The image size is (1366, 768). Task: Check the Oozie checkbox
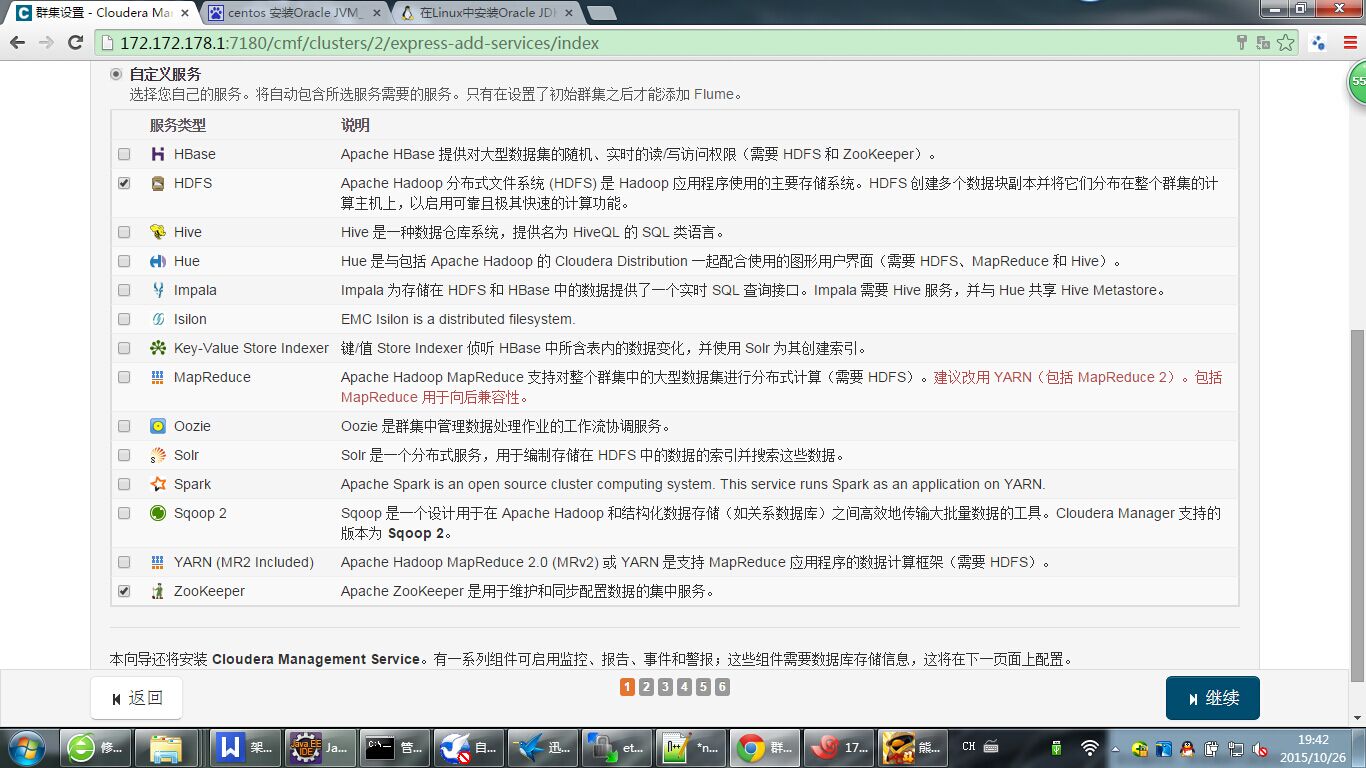tap(124, 426)
